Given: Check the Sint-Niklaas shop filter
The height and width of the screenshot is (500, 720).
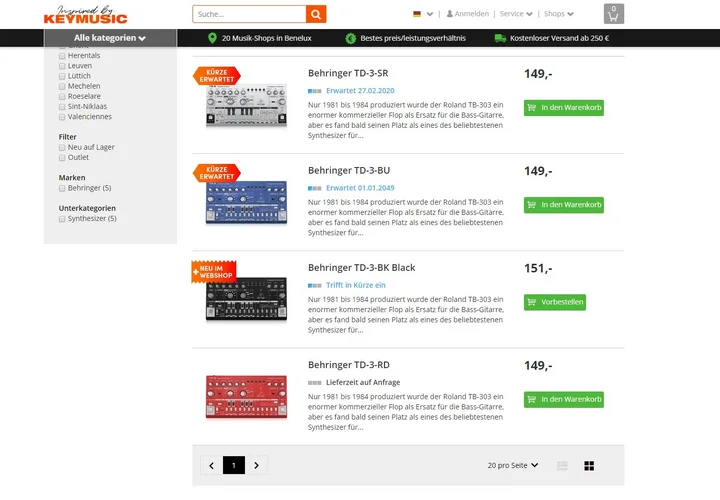Looking at the screenshot, I should 62,107.
